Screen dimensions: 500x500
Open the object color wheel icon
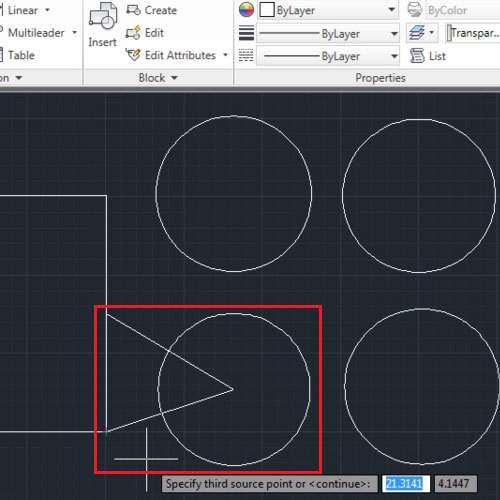(246, 10)
